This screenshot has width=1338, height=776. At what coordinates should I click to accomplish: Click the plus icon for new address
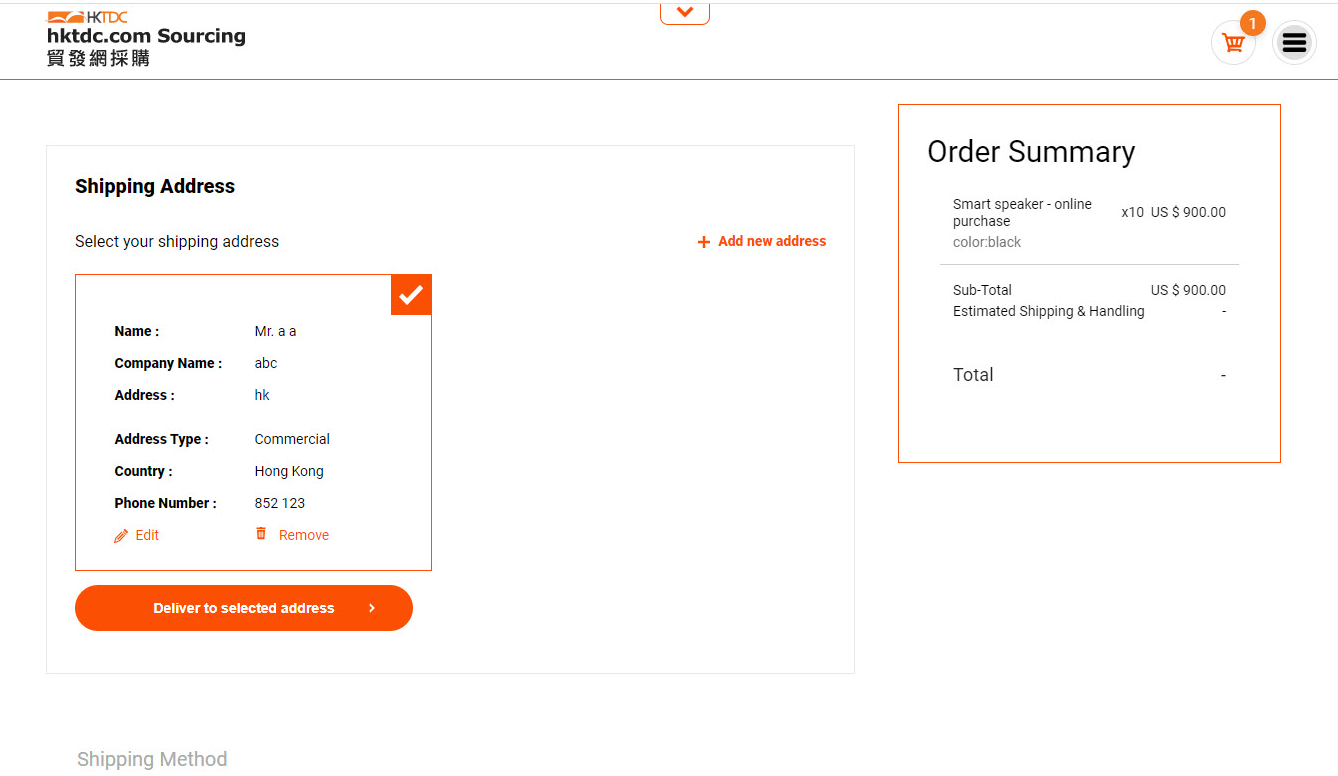click(704, 242)
